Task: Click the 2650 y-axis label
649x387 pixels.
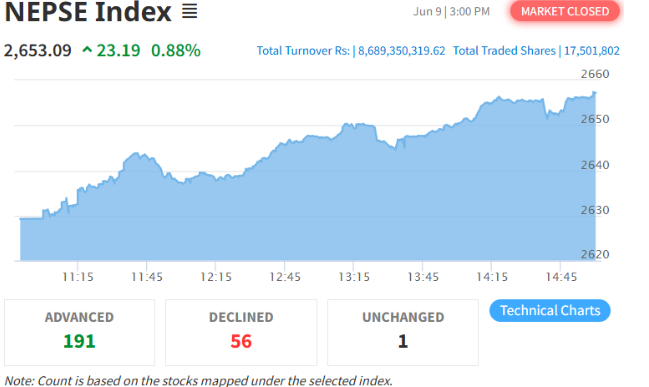Action: 595,119
